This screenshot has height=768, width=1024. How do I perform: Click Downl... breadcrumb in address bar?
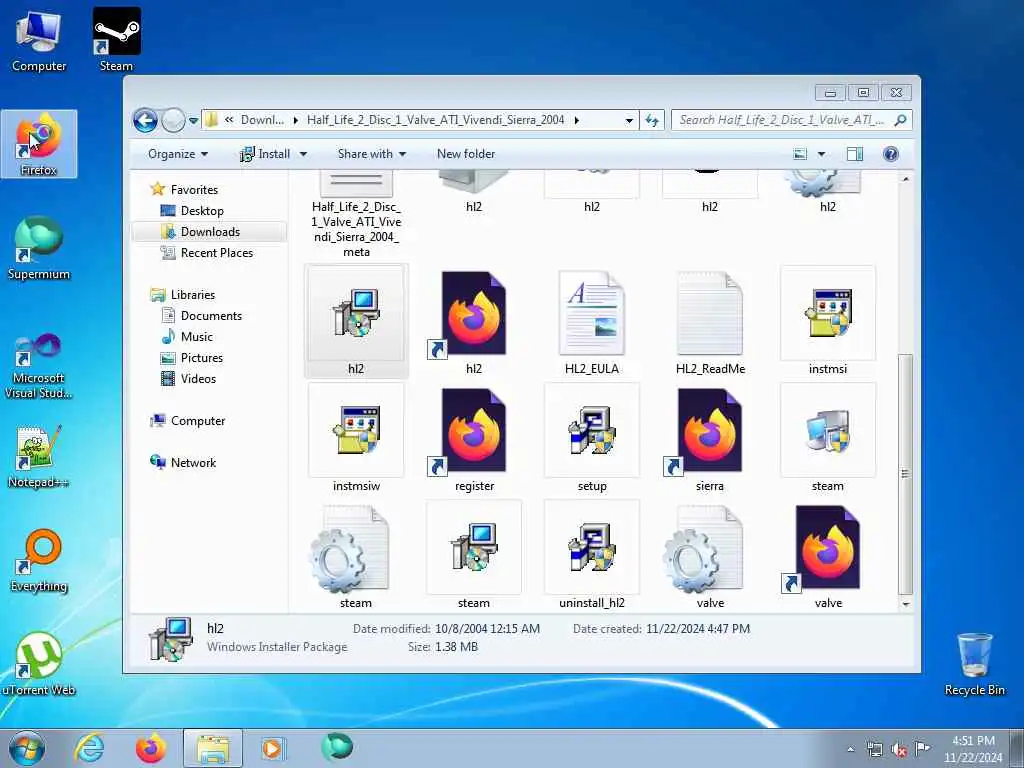click(262, 120)
